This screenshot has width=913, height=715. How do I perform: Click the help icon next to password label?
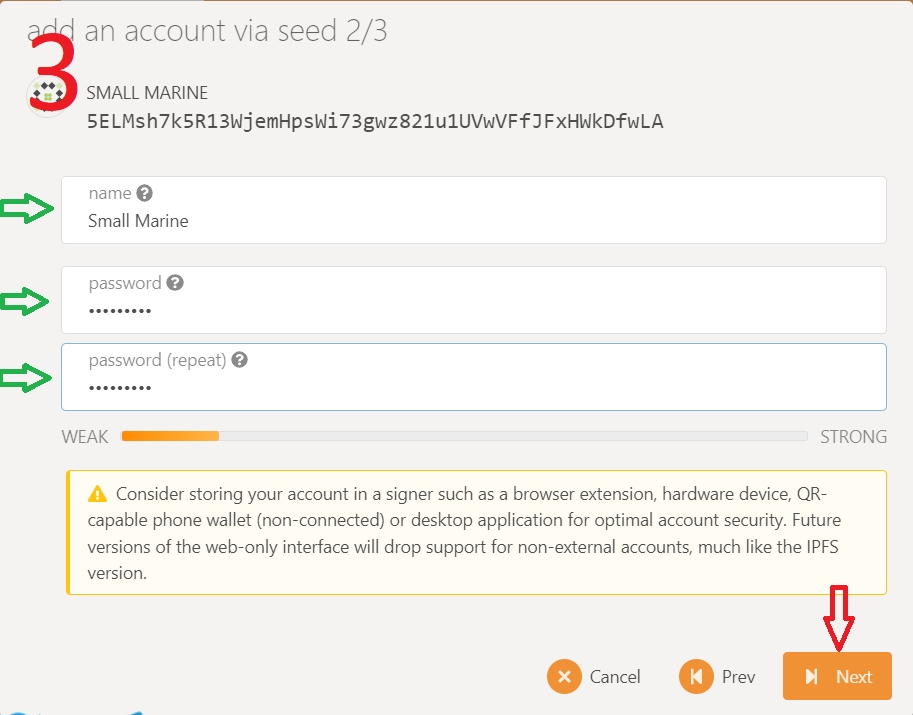click(175, 283)
